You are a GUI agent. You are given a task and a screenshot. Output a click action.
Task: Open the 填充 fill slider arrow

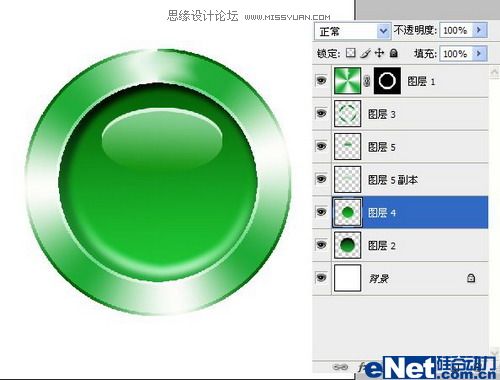[x=479, y=53]
